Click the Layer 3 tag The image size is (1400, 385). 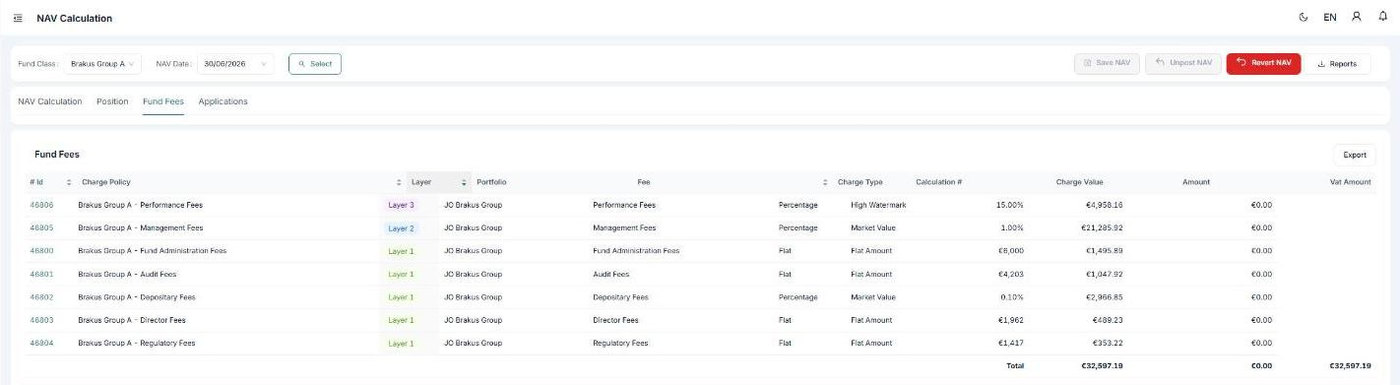tap(401, 205)
